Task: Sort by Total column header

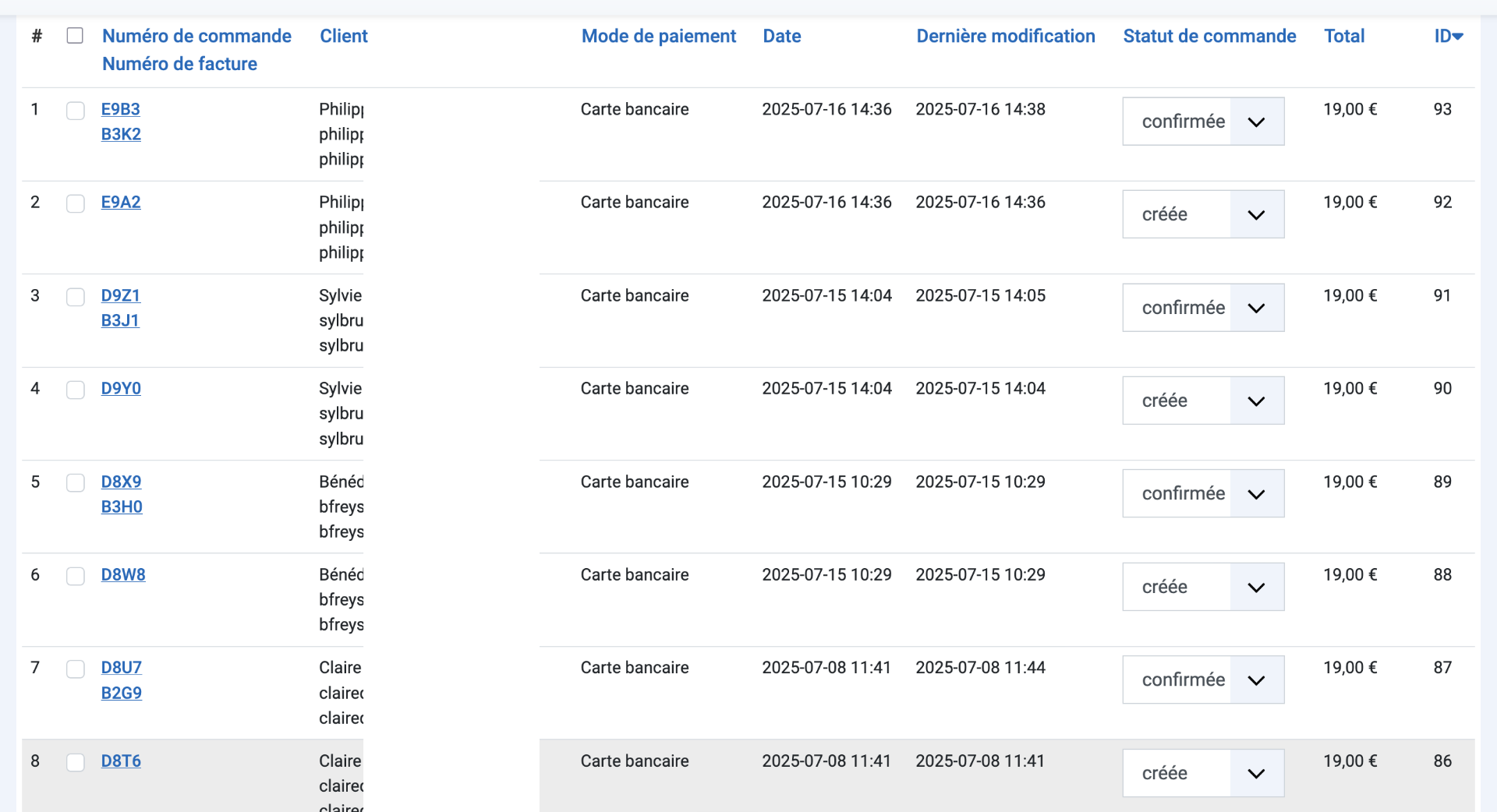Action: point(1344,36)
